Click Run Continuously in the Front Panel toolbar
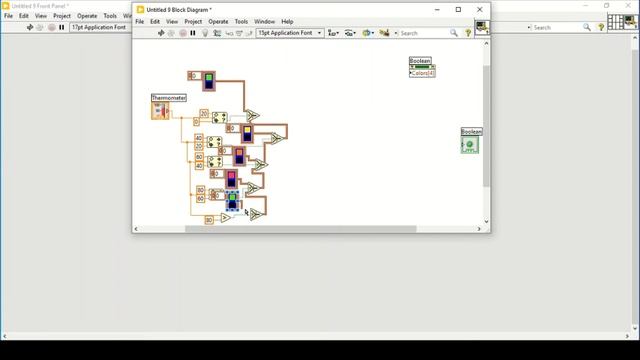Image resolution: width=640 pixels, height=360 pixels. point(40,27)
